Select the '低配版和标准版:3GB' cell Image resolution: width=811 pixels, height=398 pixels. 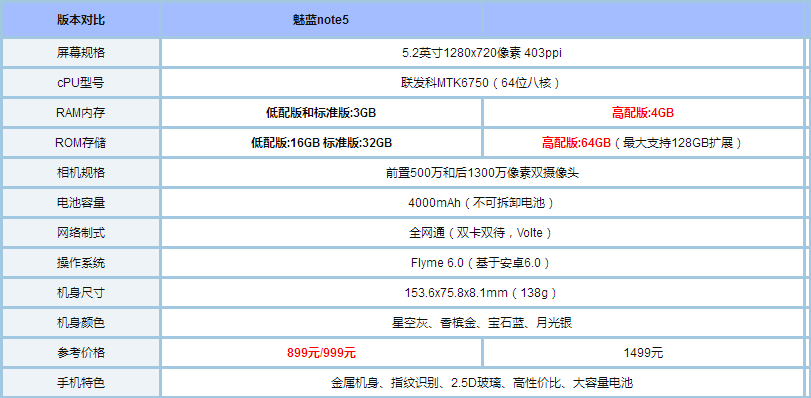[321, 113]
